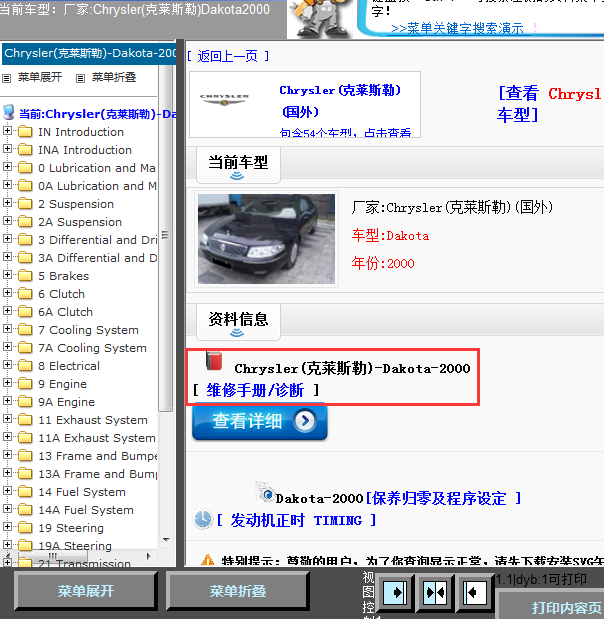Click the mechanic mascot image in header

[x=321, y=19]
